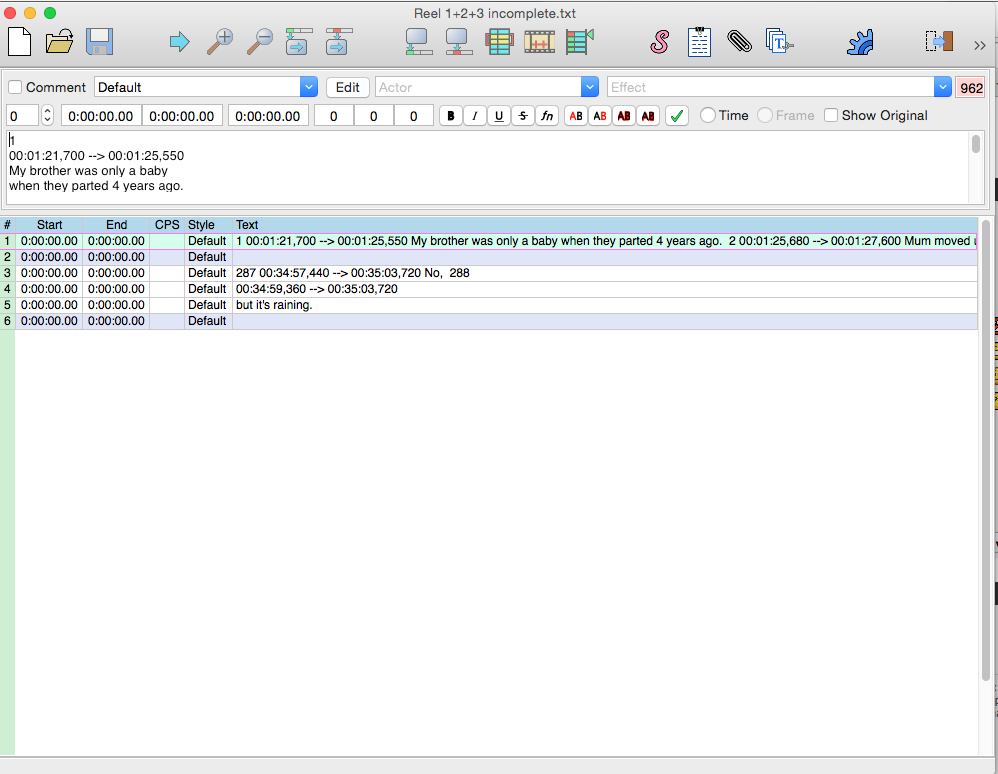Open Styles Manager pink S icon
This screenshot has width=998, height=774.
pos(659,42)
